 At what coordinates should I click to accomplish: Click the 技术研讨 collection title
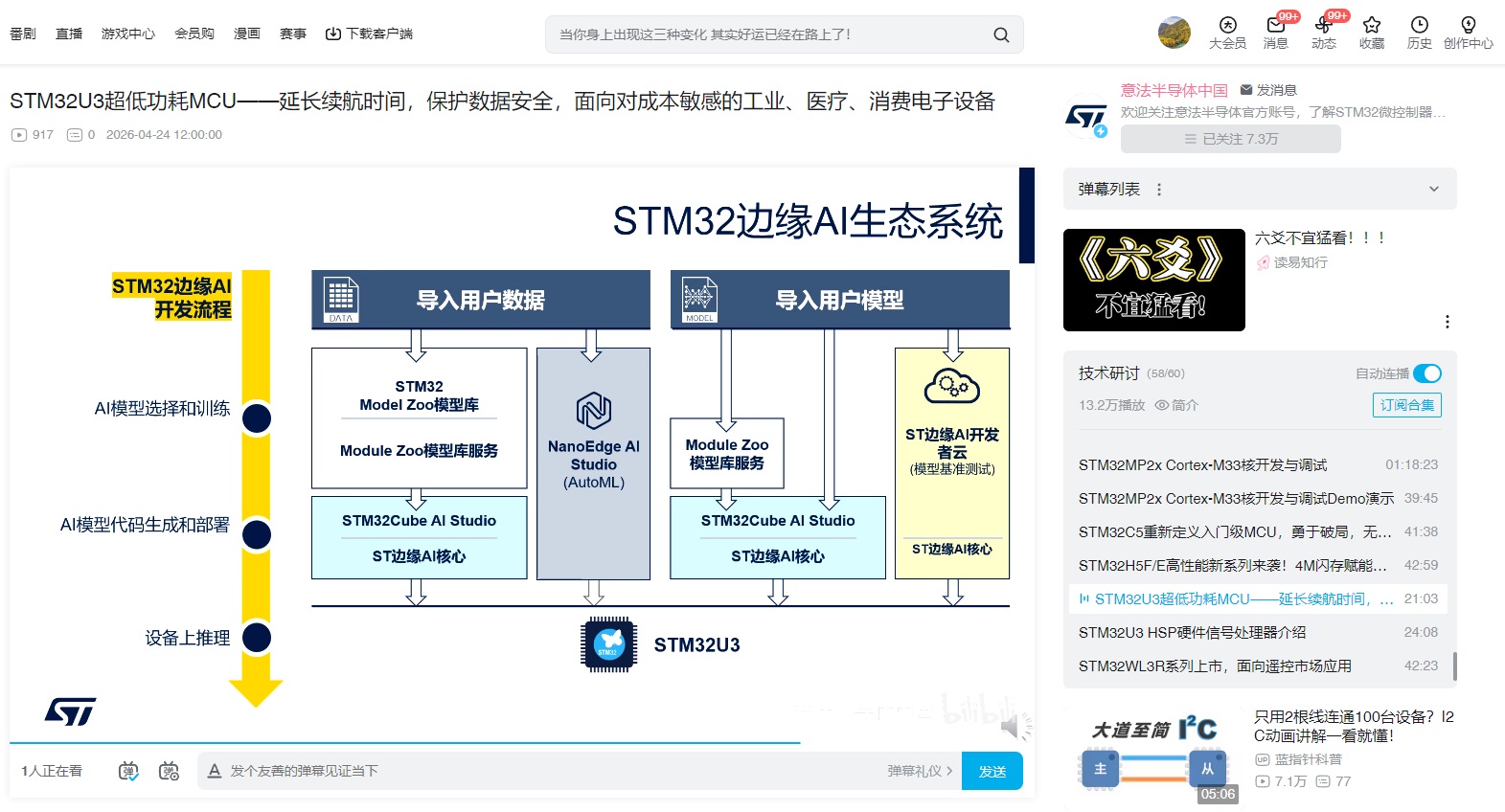[x=1109, y=373]
